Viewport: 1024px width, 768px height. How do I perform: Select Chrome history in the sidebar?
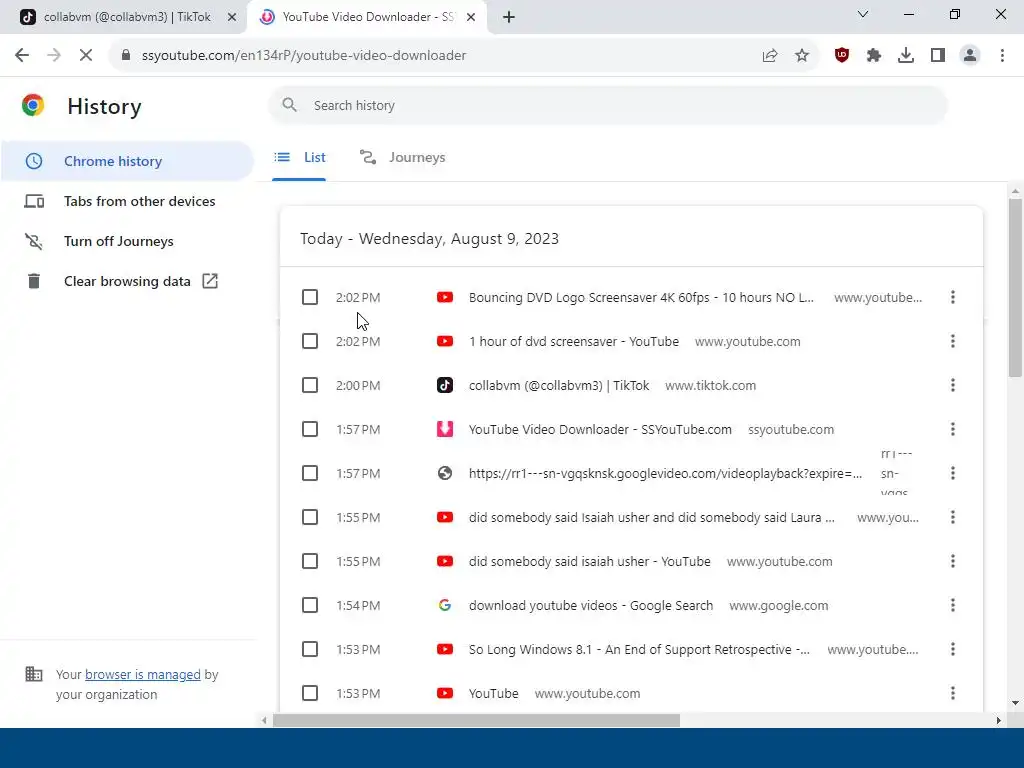[127, 161]
